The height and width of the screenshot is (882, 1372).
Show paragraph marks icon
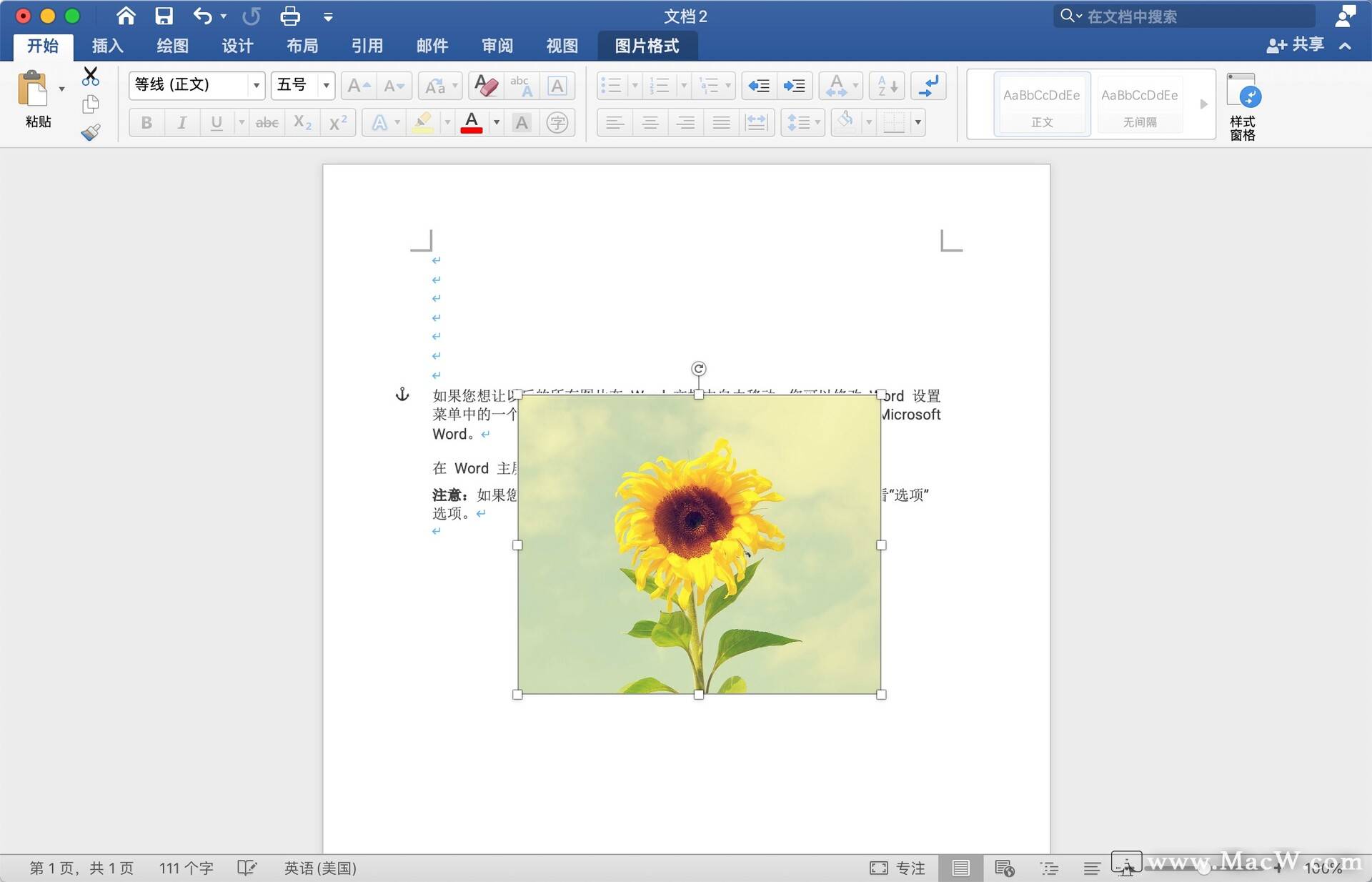tap(928, 86)
